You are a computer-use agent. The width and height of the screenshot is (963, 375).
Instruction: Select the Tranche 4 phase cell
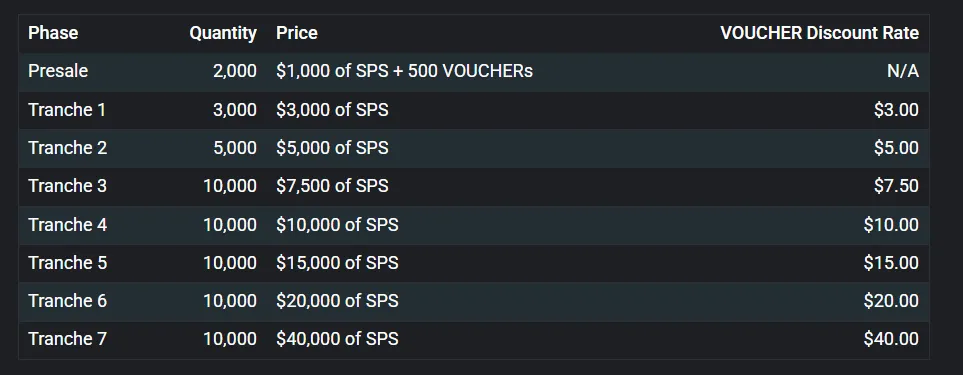click(x=68, y=225)
